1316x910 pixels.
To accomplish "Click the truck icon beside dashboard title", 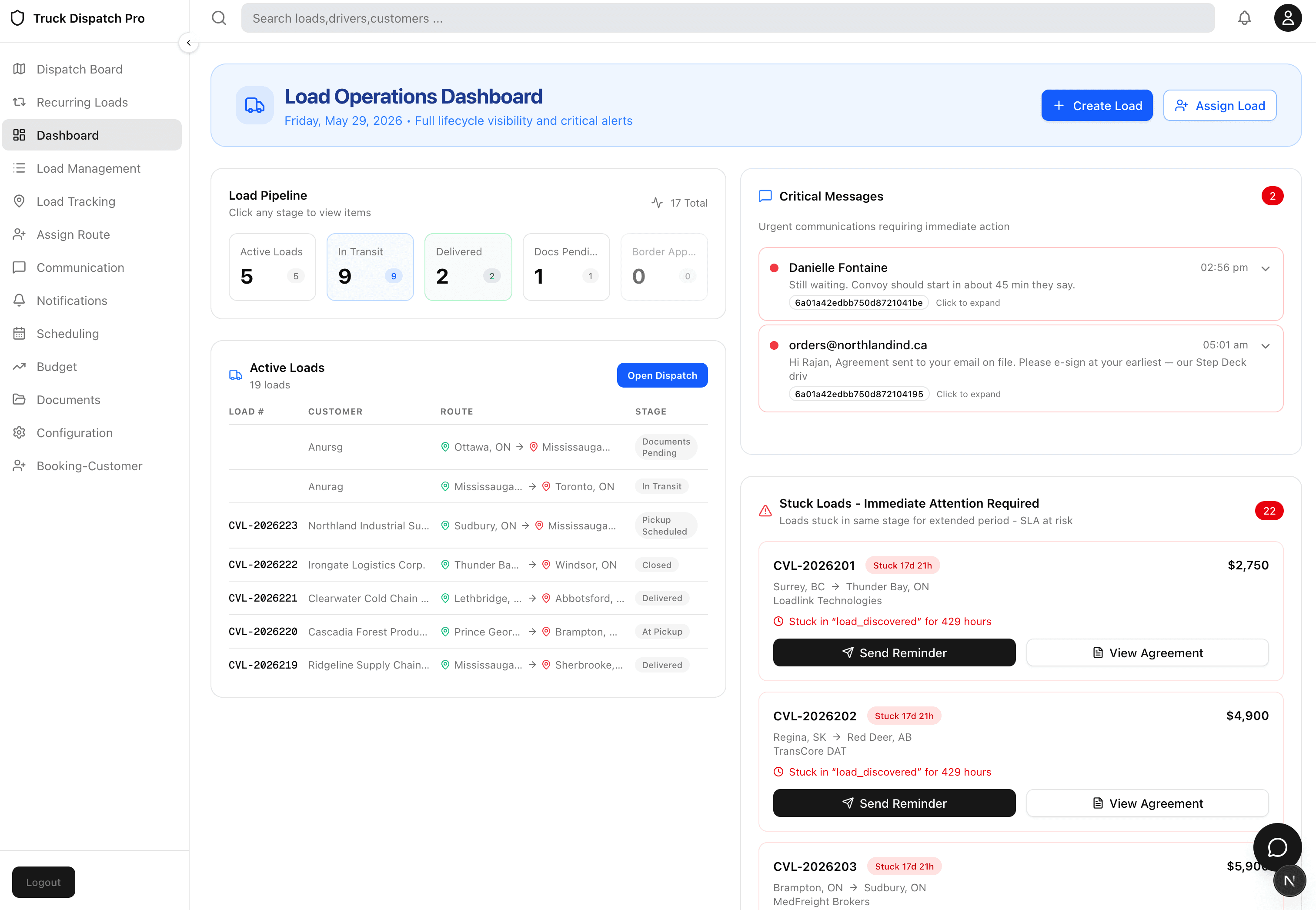I will (254, 105).
